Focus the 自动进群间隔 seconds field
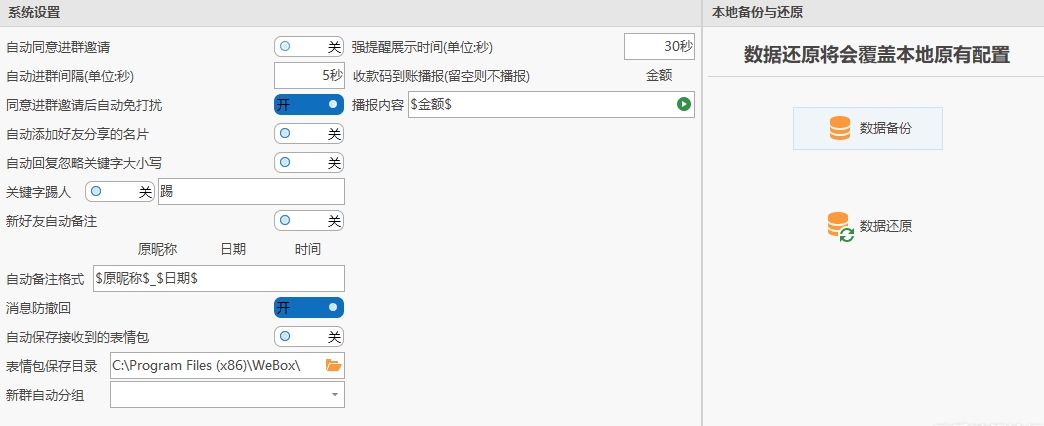Viewport: 1044px width, 426px height. coord(309,76)
